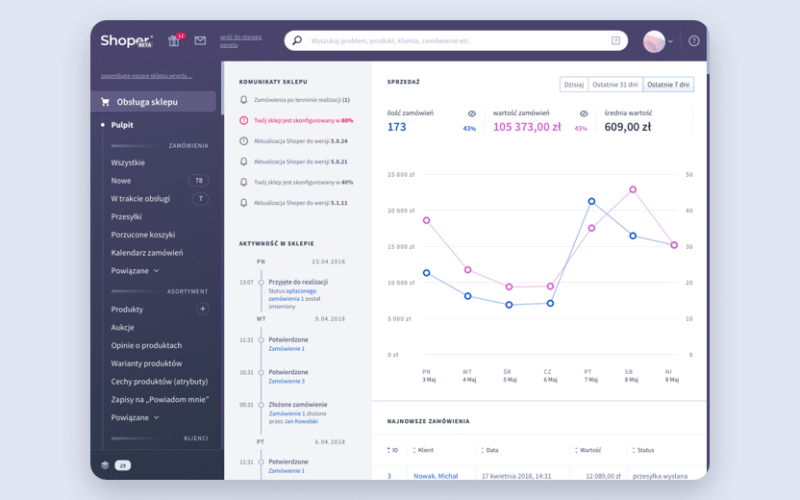Screen dimensions: 800x500
Task: Click the magnifier icon in search bar
Action: [296, 41]
